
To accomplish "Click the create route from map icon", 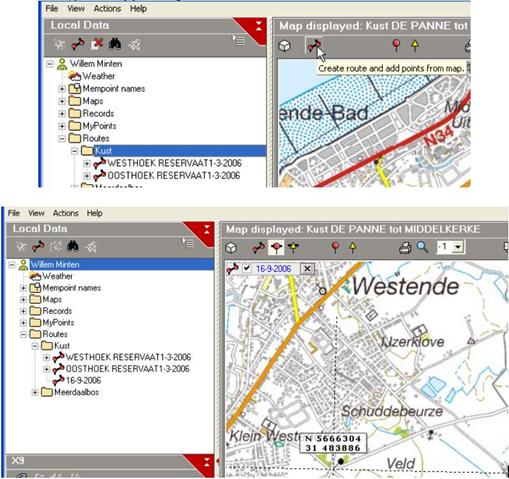I will click(x=314, y=45).
